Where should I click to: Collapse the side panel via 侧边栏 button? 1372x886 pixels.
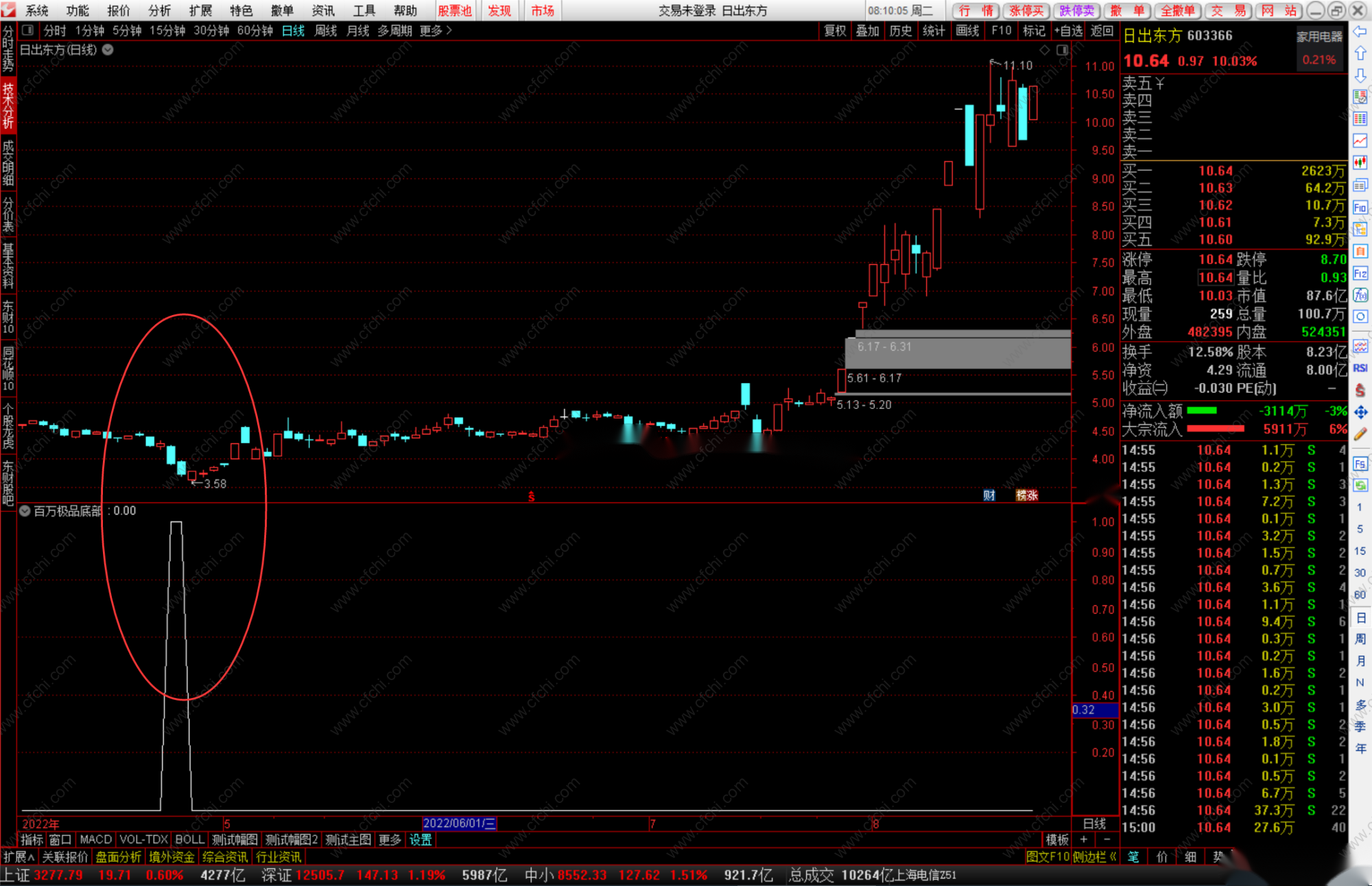click(1094, 857)
